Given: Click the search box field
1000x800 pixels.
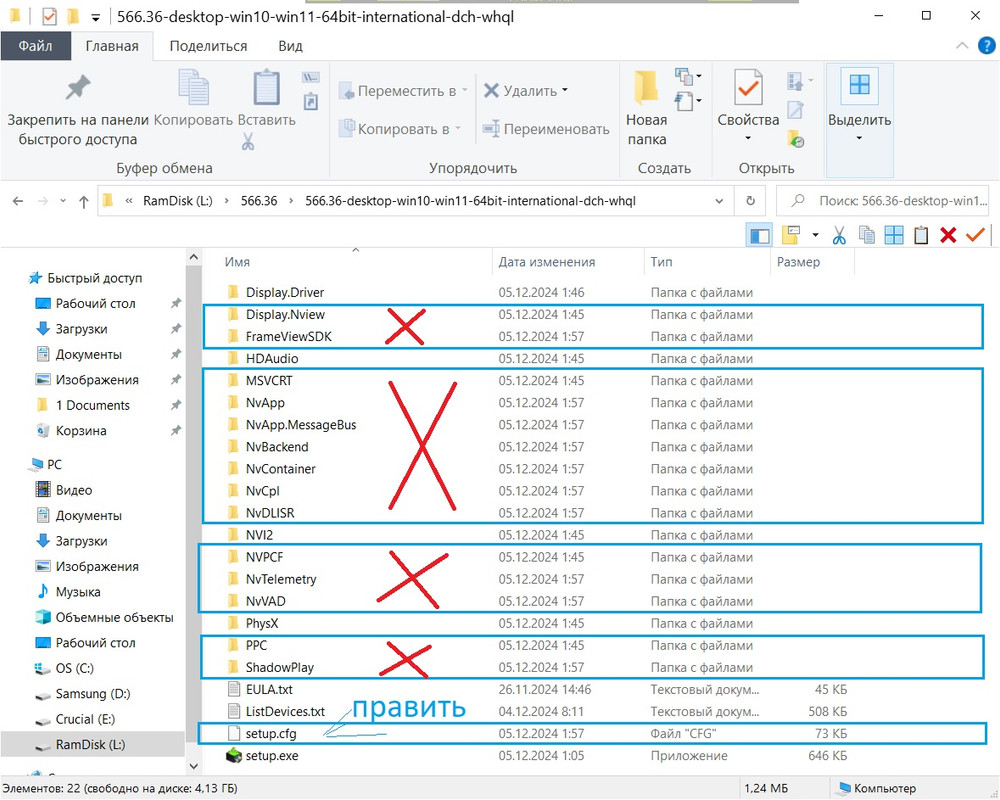Looking at the screenshot, I should click(x=883, y=201).
